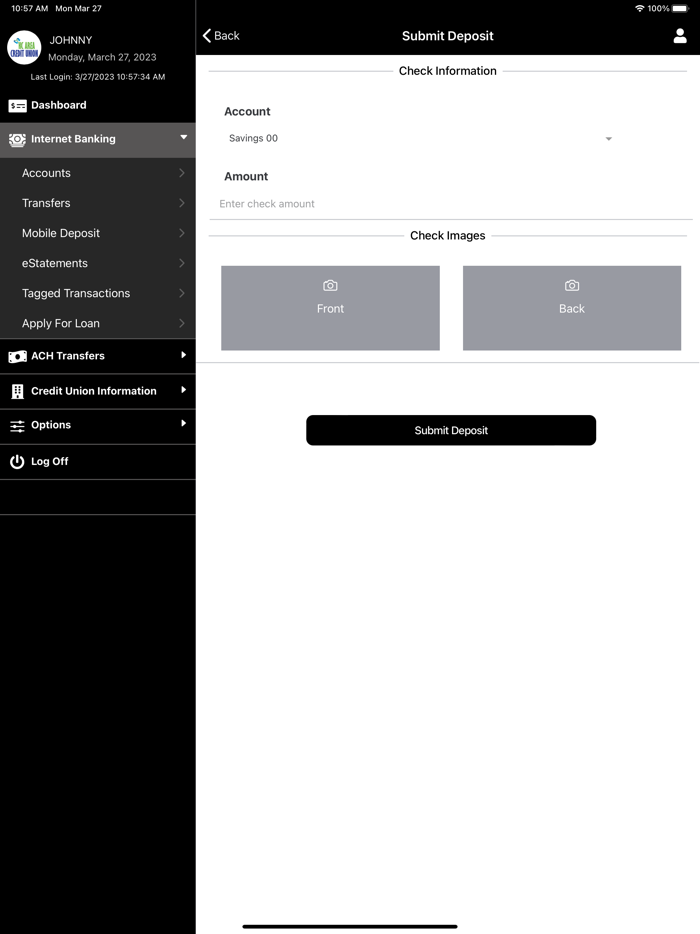Image resolution: width=700 pixels, height=934 pixels.
Task: Click the chevron next to Apply For Loan
Action: pos(182,323)
